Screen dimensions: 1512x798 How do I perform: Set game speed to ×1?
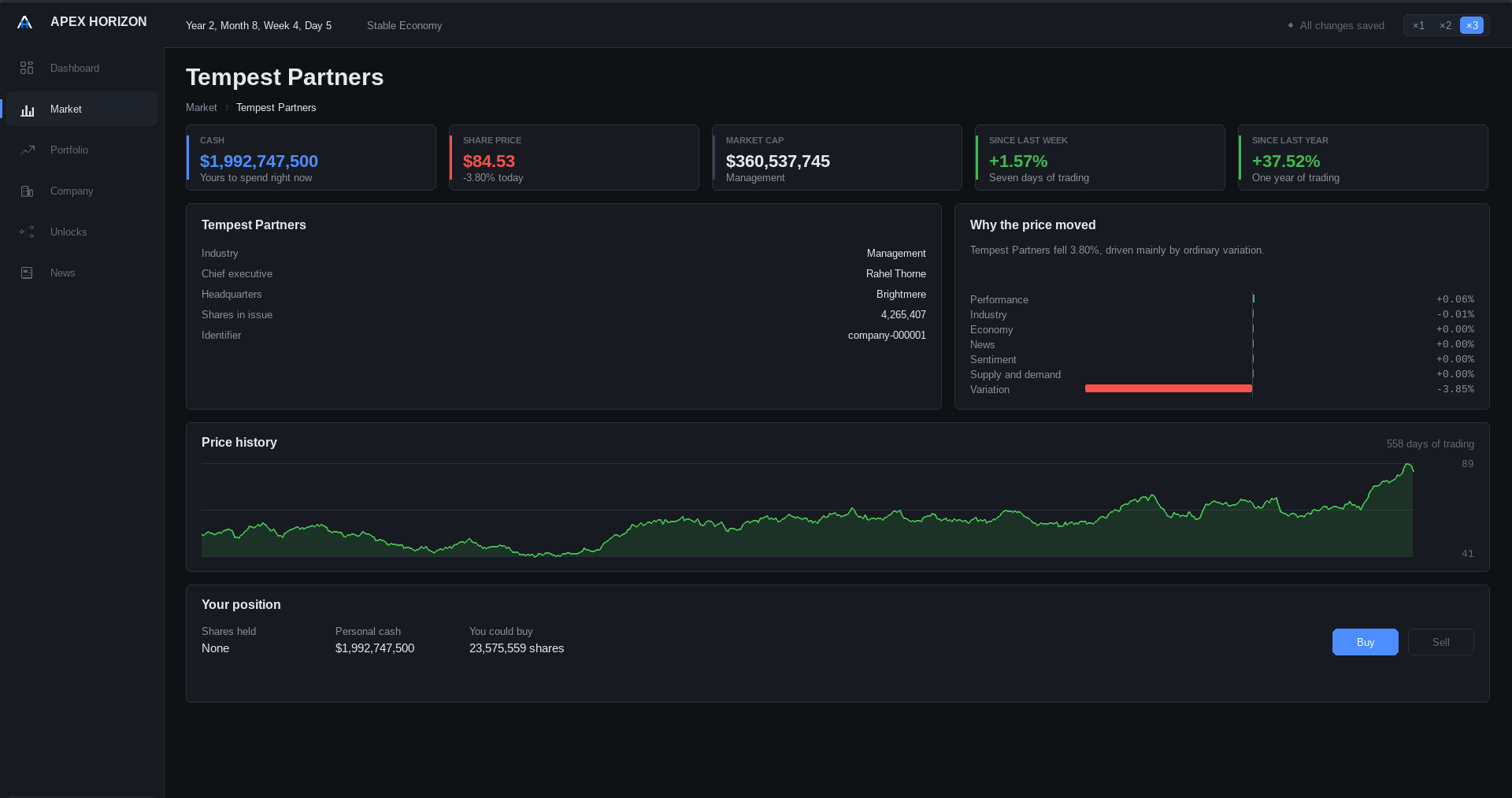pyautogui.click(x=1418, y=25)
